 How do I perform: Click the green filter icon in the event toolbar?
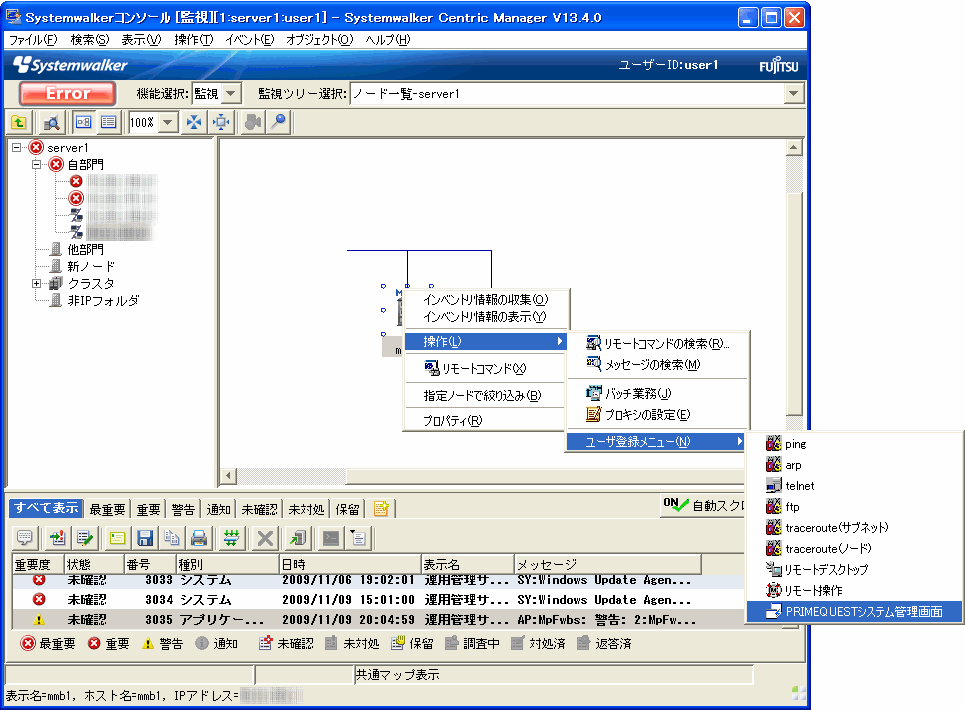tap(231, 538)
